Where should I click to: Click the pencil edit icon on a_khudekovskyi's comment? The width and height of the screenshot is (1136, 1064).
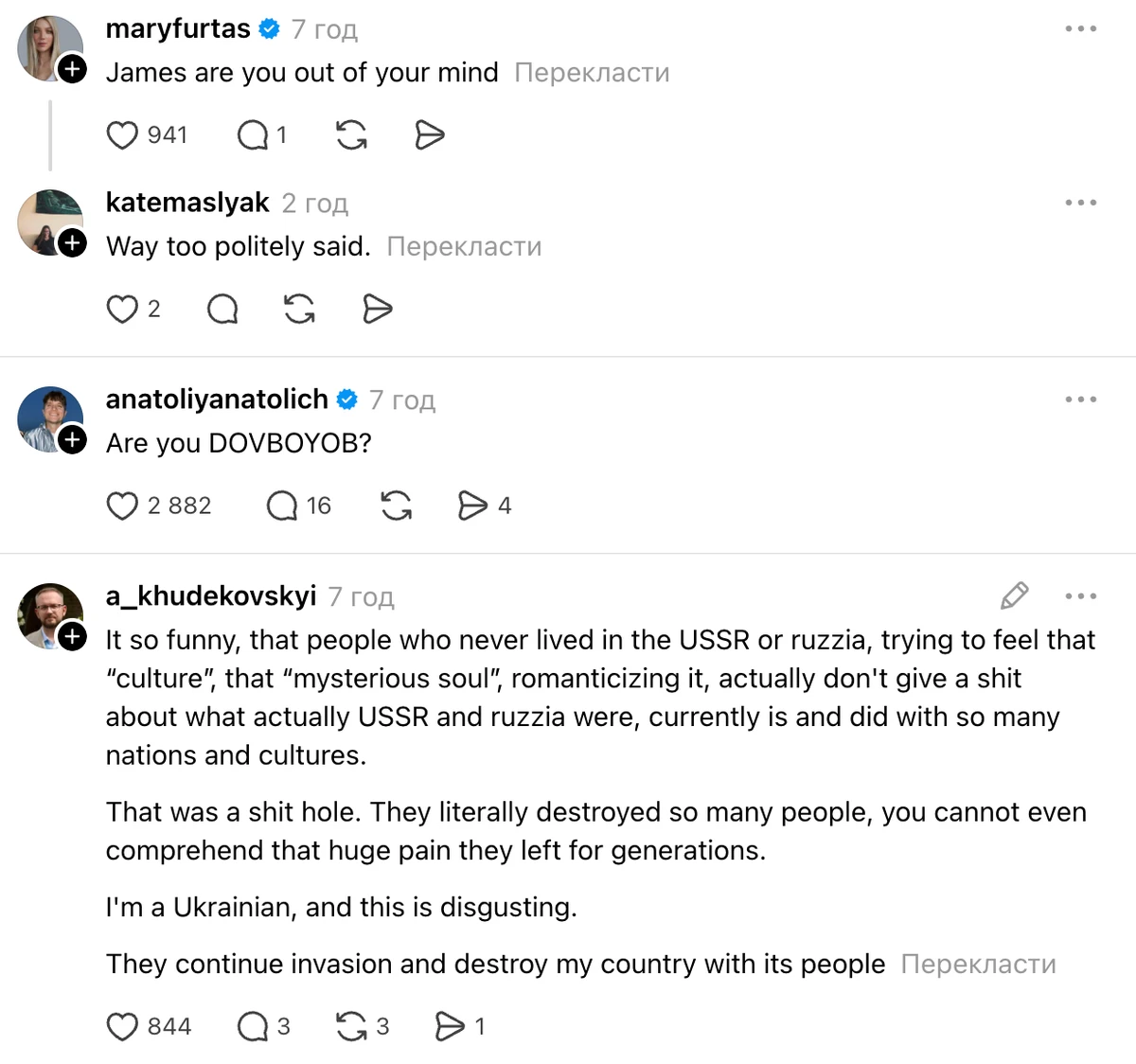click(1014, 595)
